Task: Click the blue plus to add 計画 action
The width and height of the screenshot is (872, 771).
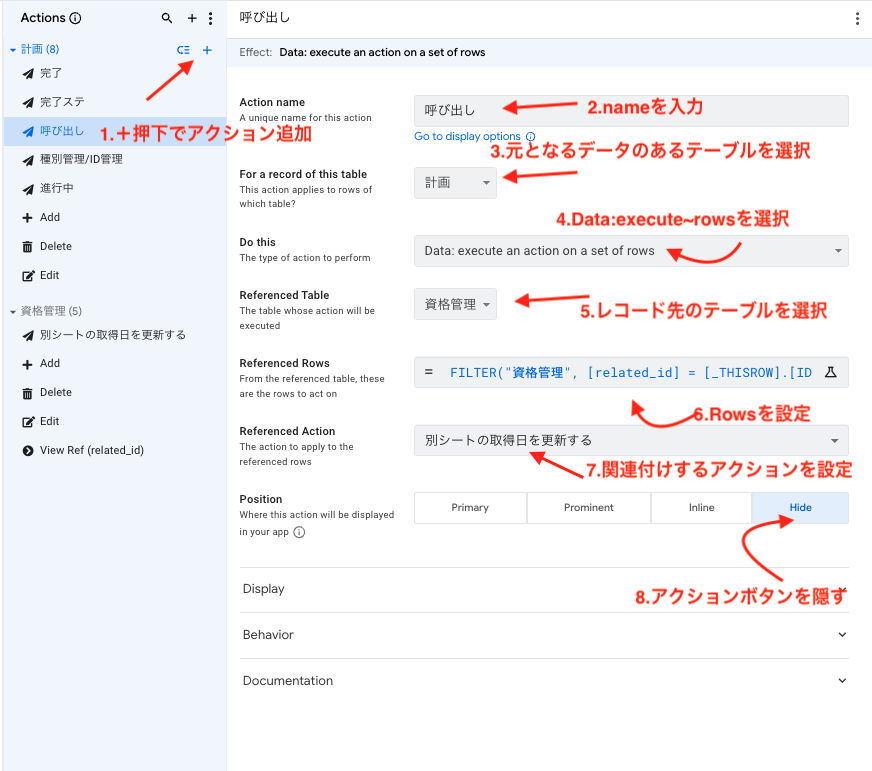Action: point(207,50)
